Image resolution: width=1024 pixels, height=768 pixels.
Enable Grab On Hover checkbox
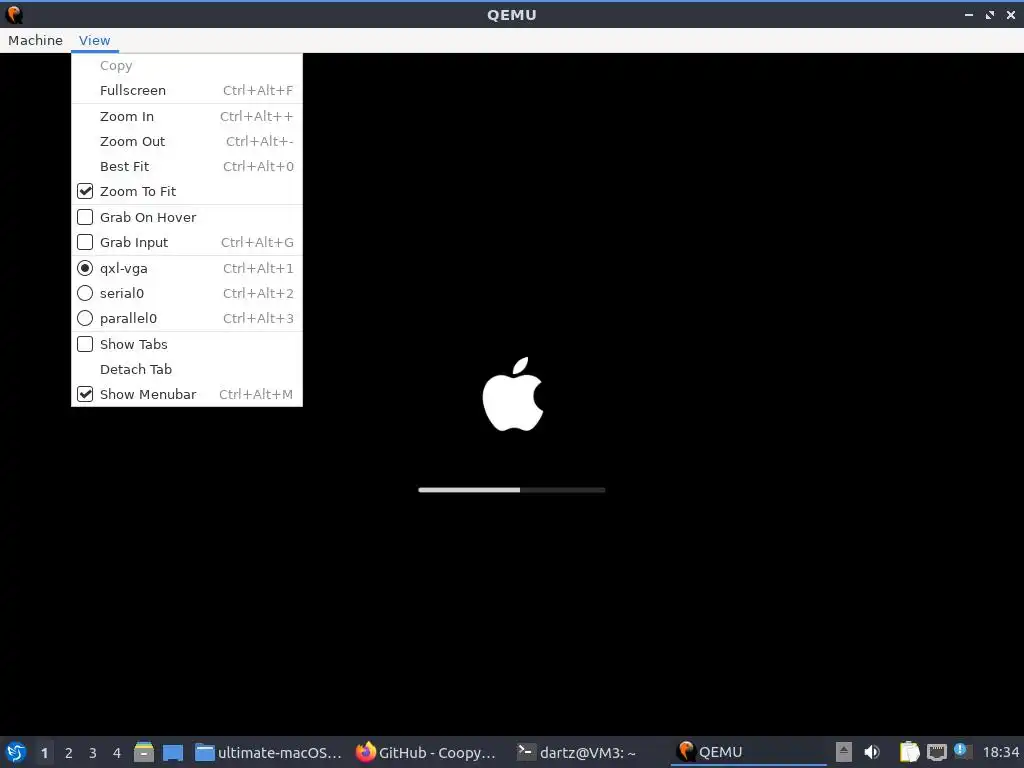pyautogui.click(x=187, y=217)
